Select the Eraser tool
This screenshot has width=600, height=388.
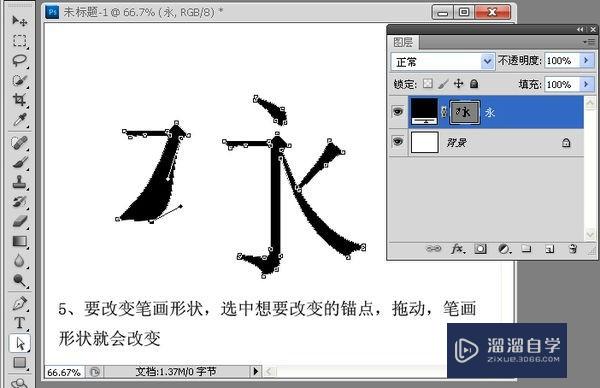point(20,222)
